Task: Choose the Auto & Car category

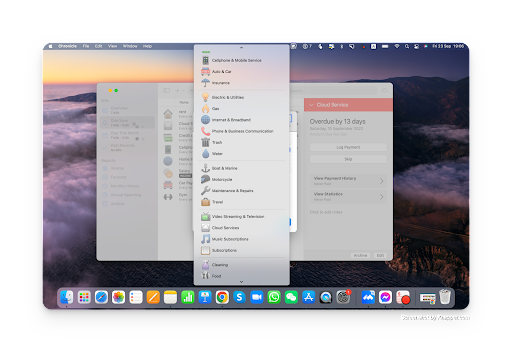Action: [x=242, y=72]
